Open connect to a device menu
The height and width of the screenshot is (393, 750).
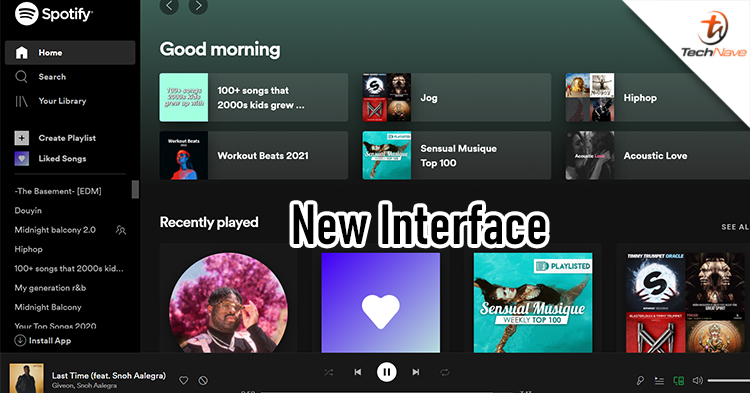coord(678,381)
